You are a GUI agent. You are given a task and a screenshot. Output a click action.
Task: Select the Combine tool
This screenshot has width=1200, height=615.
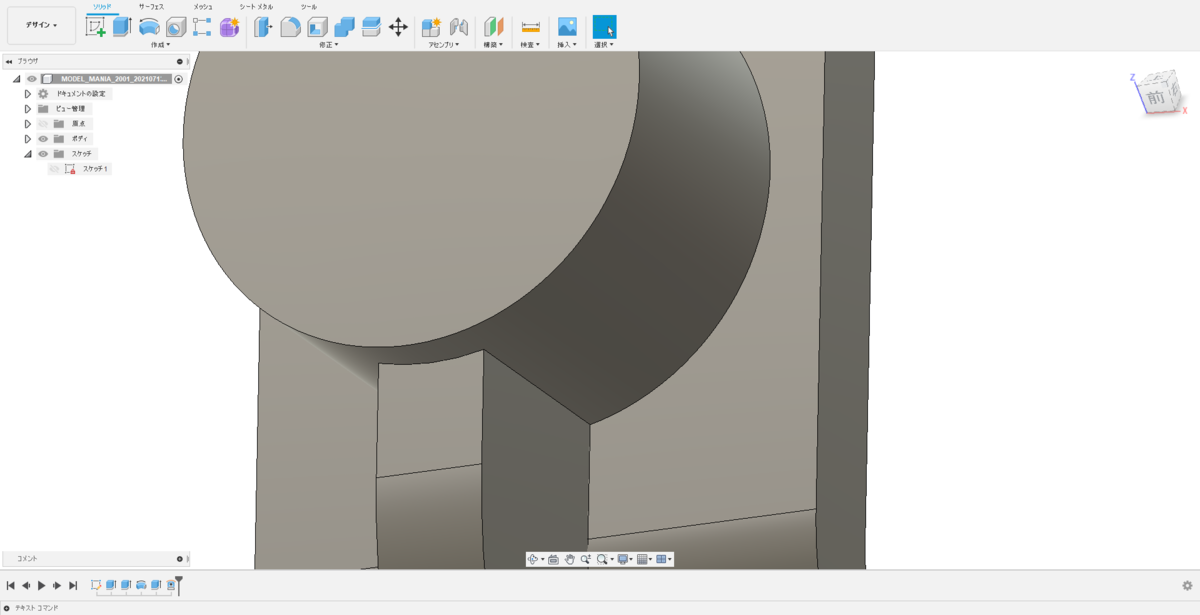[344, 27]
